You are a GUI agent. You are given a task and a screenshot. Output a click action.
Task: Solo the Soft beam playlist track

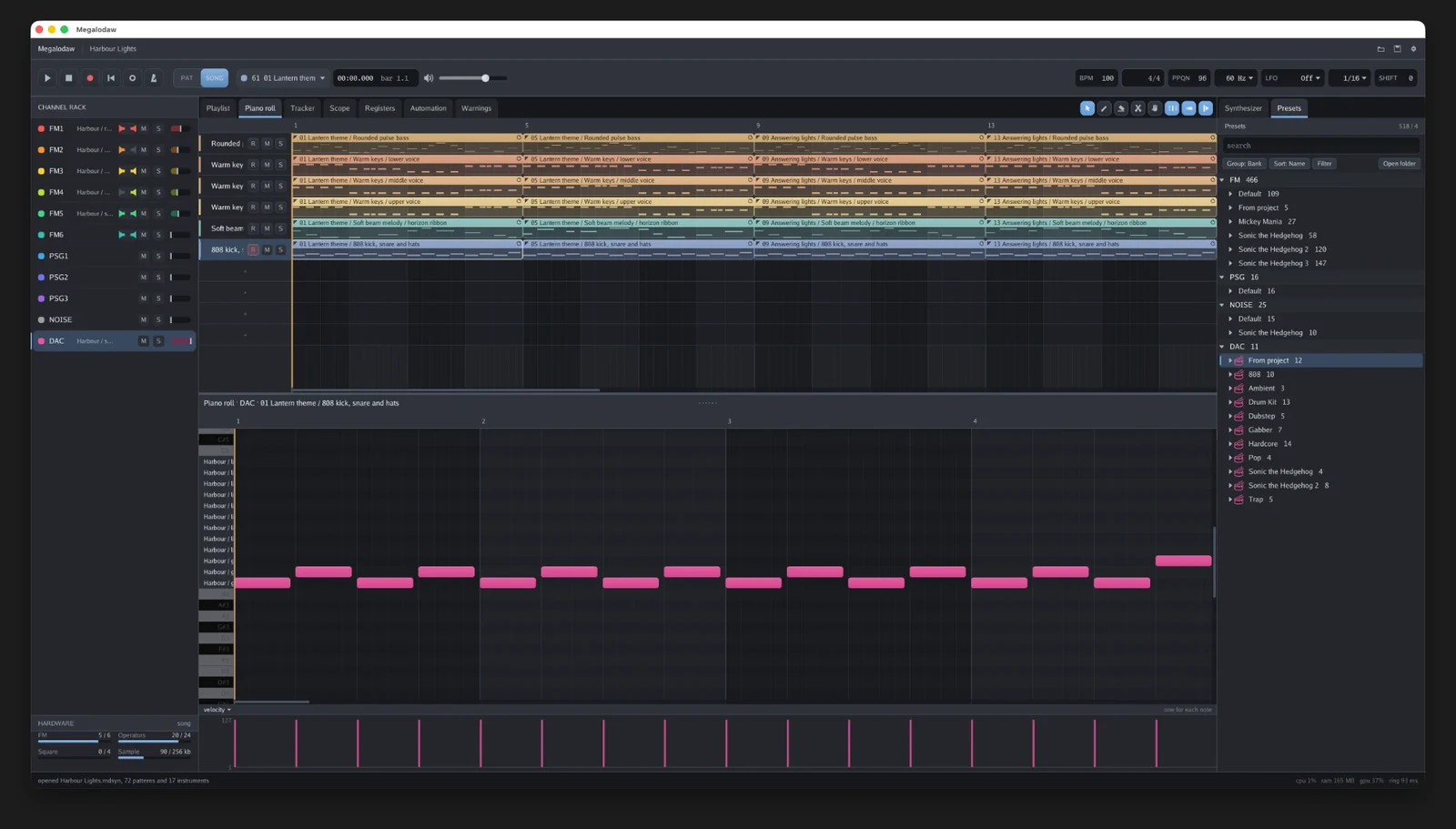280,228
